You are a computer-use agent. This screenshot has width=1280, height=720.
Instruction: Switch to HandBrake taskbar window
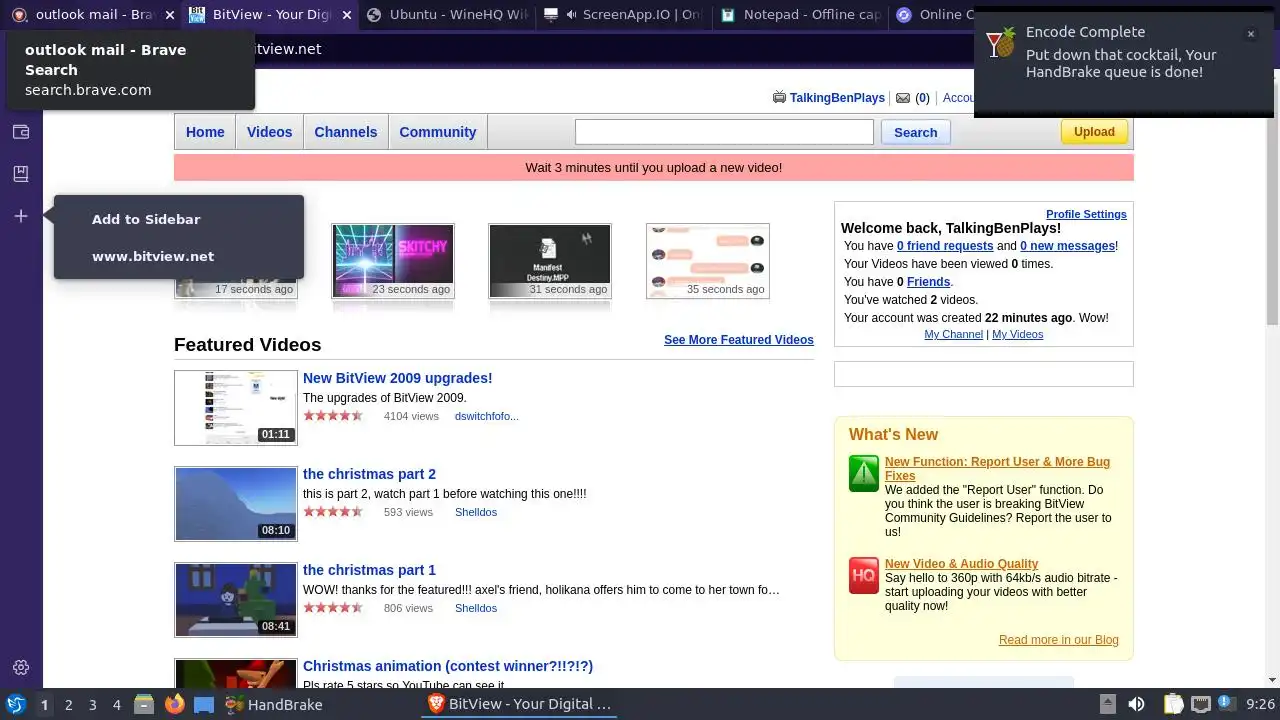(x=272, y=705)
